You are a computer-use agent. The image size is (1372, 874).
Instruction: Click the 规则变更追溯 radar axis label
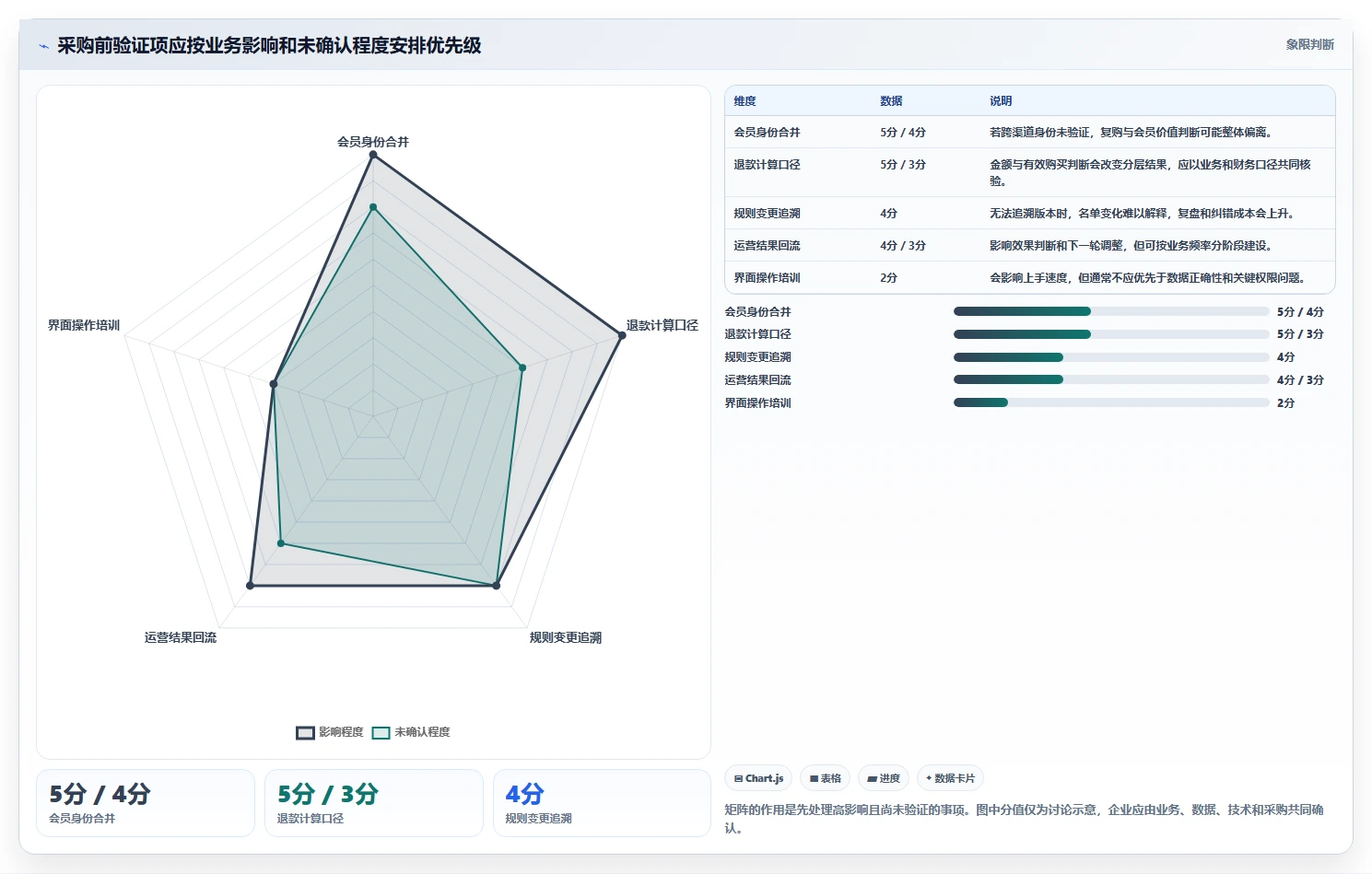click(x=566, y=637)
